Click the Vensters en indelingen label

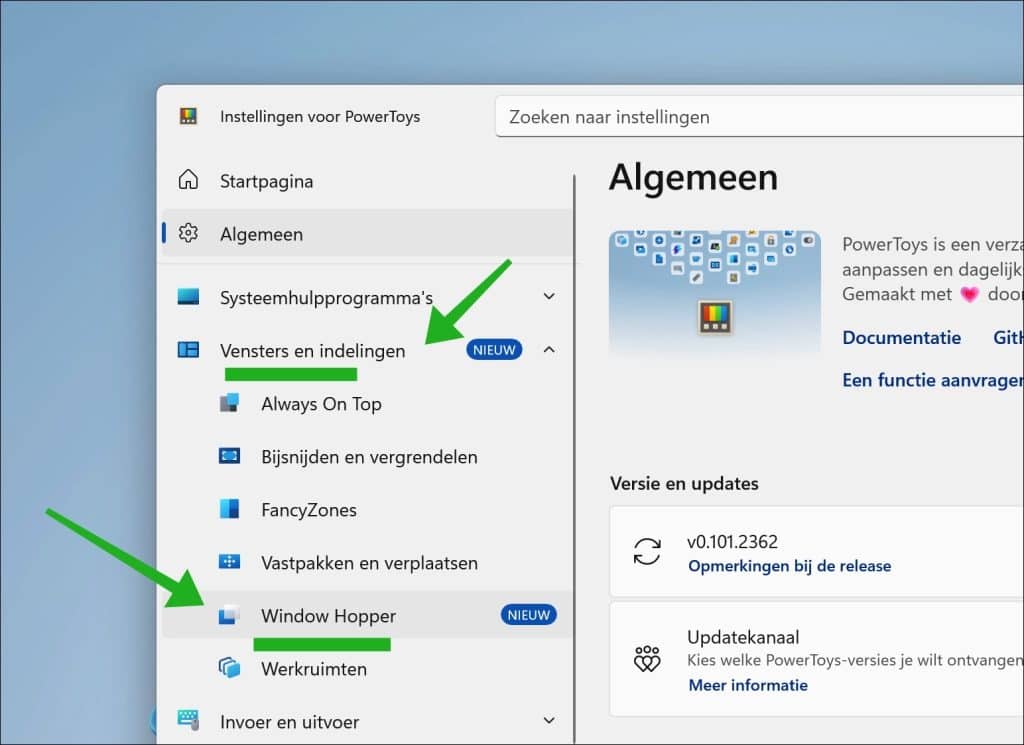[312, 351]
